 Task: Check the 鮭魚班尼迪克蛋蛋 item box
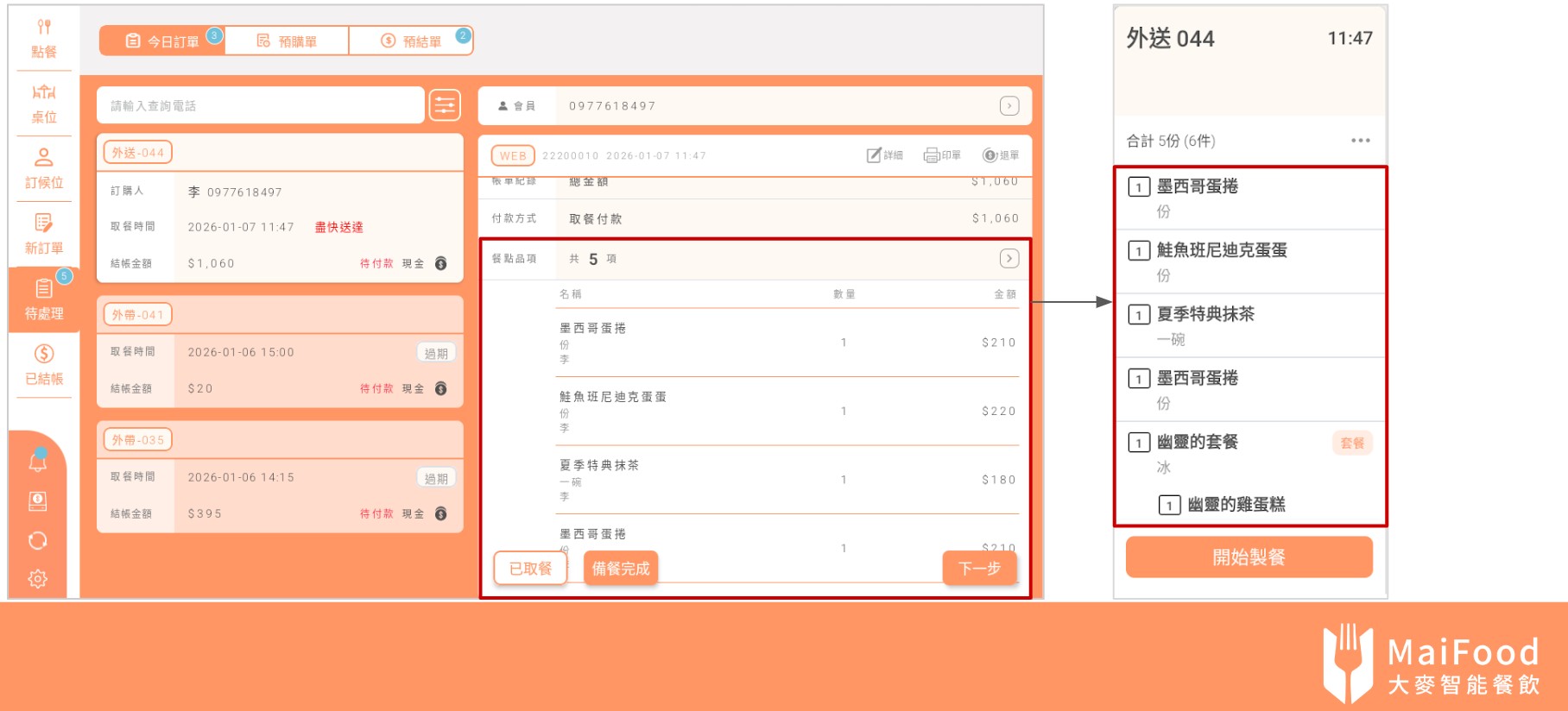click(1139, 251)
